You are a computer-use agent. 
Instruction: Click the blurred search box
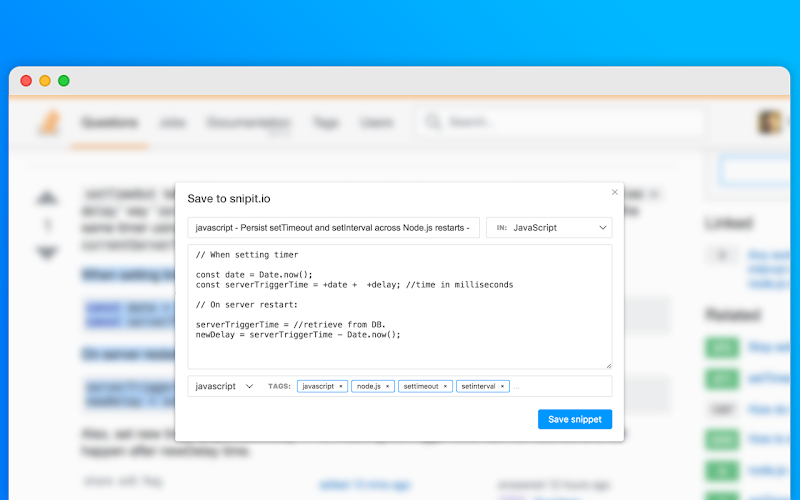point(560,122)
